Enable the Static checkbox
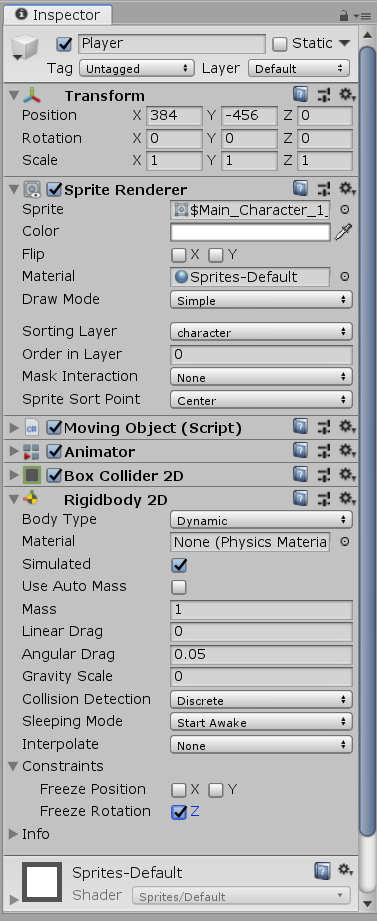The width and height of the screenshot is (377, 921). coord(280,43)
